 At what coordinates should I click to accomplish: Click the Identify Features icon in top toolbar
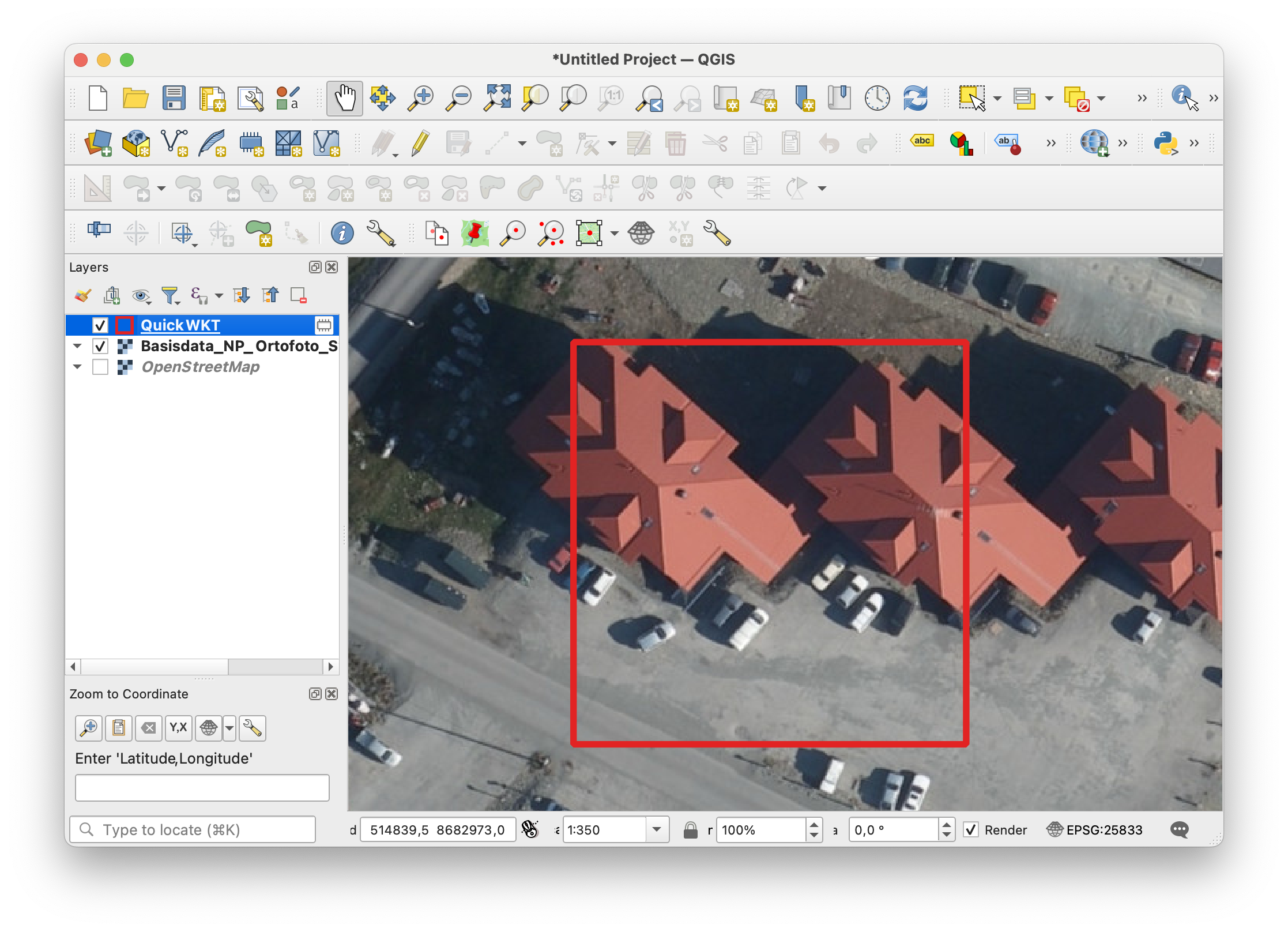1185,98
